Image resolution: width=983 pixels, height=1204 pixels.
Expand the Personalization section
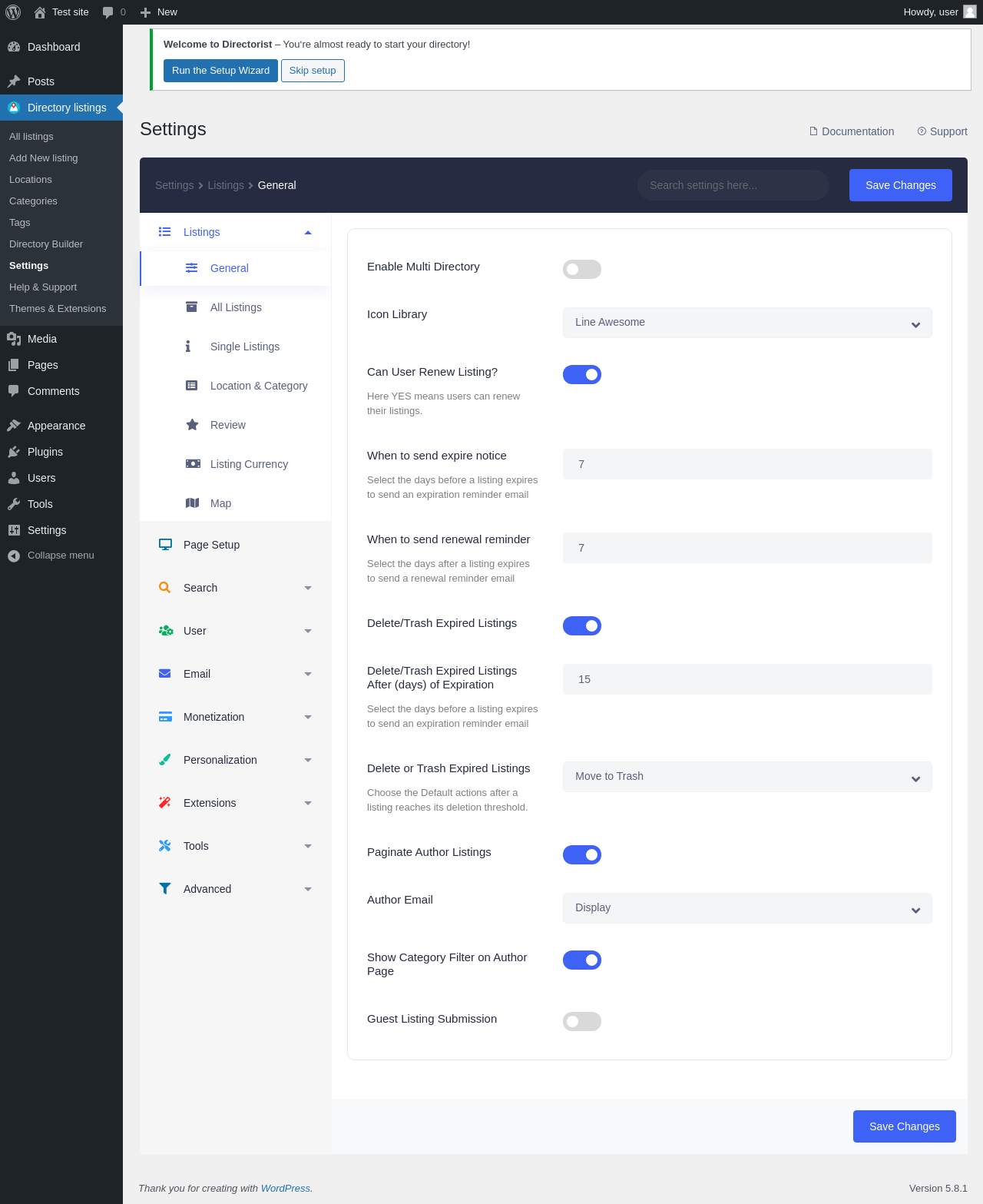[308, 760]
